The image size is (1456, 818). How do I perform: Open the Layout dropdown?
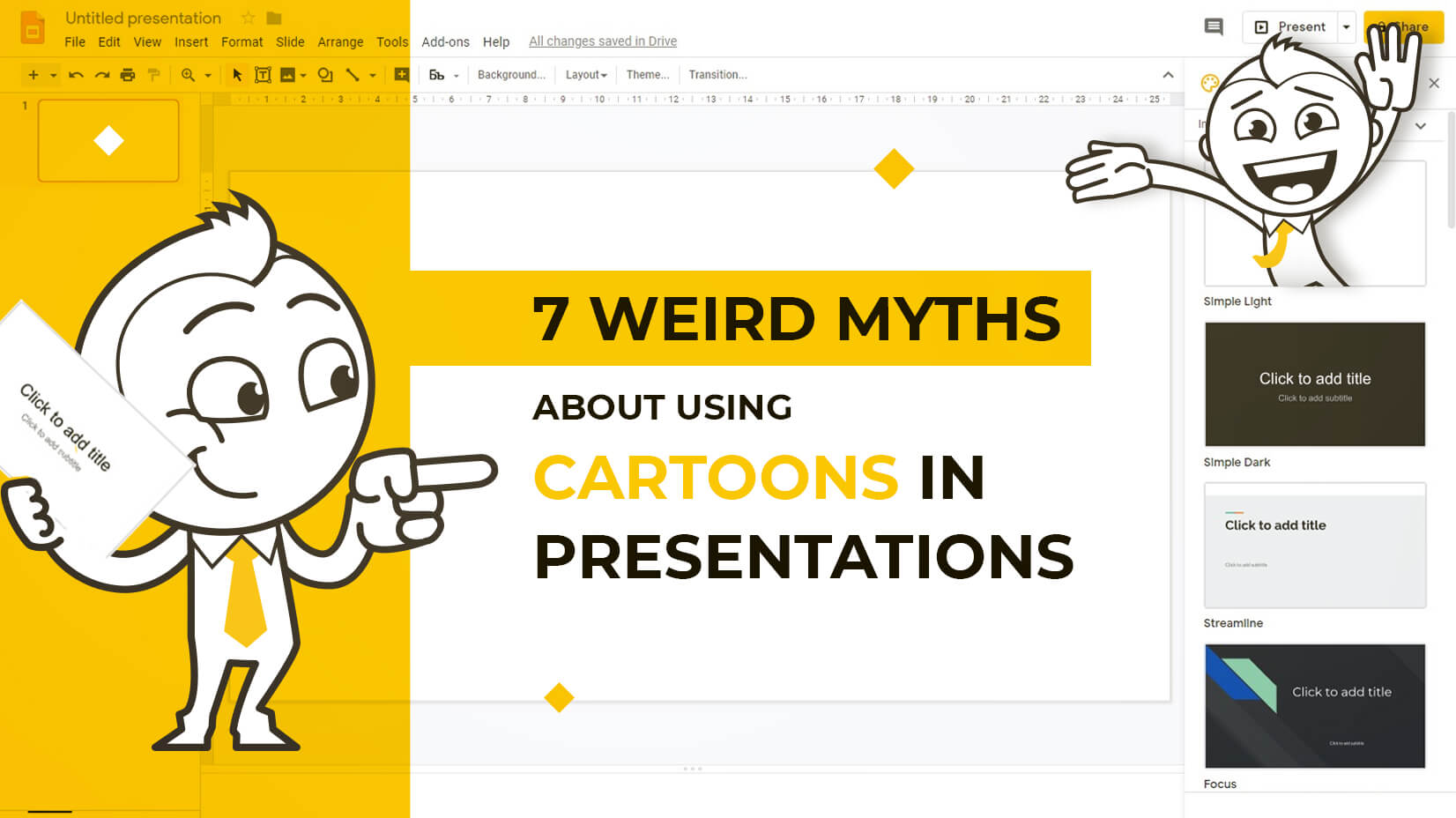(x=586, y=75)
